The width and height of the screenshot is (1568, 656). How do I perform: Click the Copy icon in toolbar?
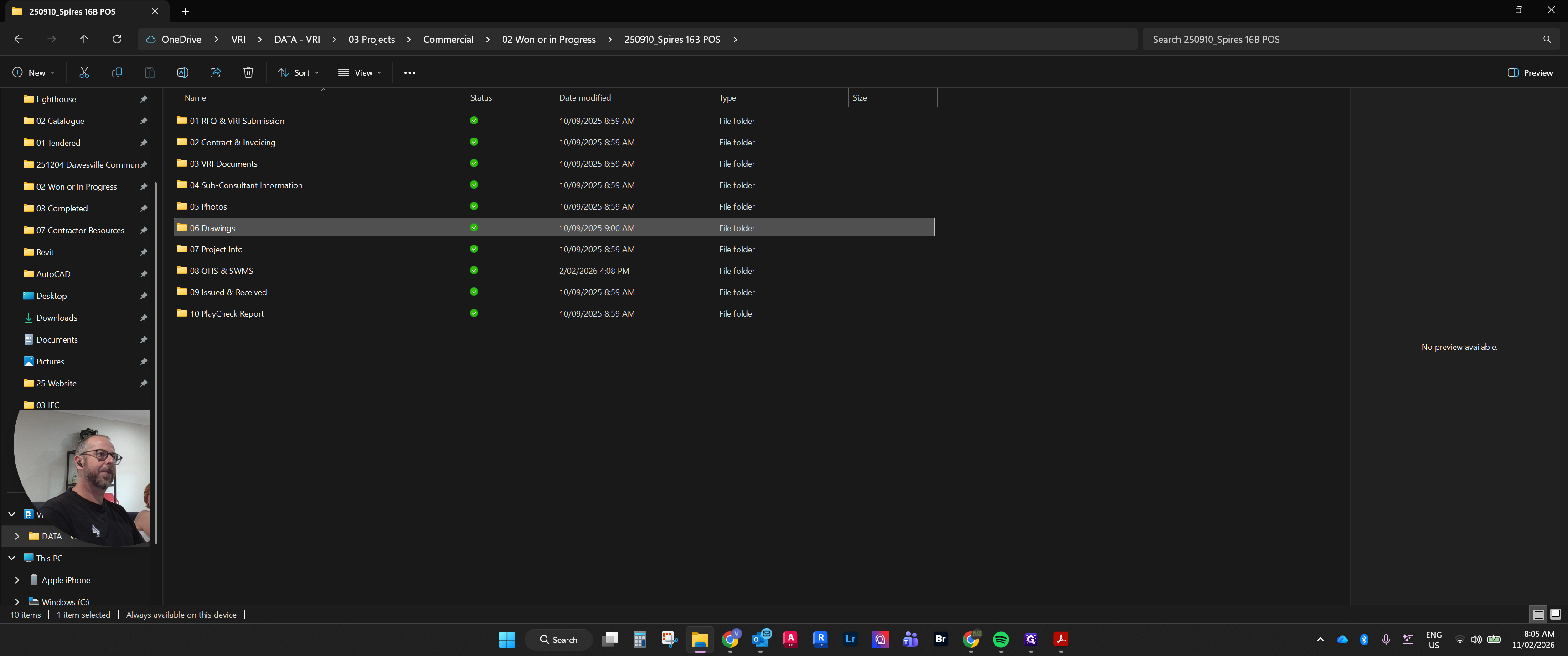pyautogui.click(x=117, y=72)
